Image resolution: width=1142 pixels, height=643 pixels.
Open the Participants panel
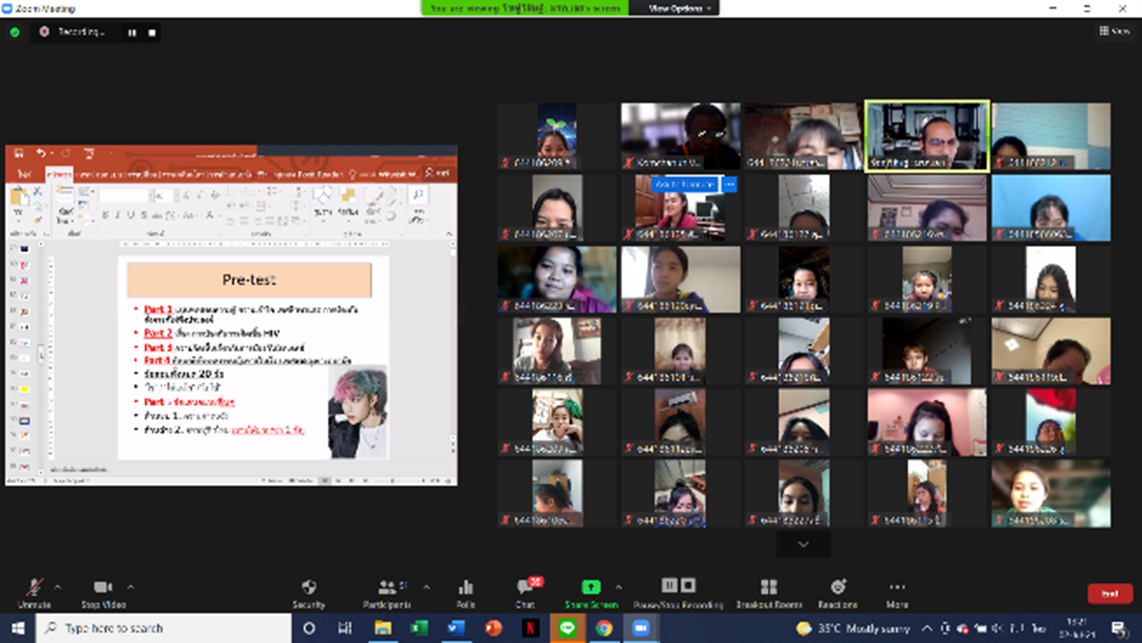coord(386,590)
